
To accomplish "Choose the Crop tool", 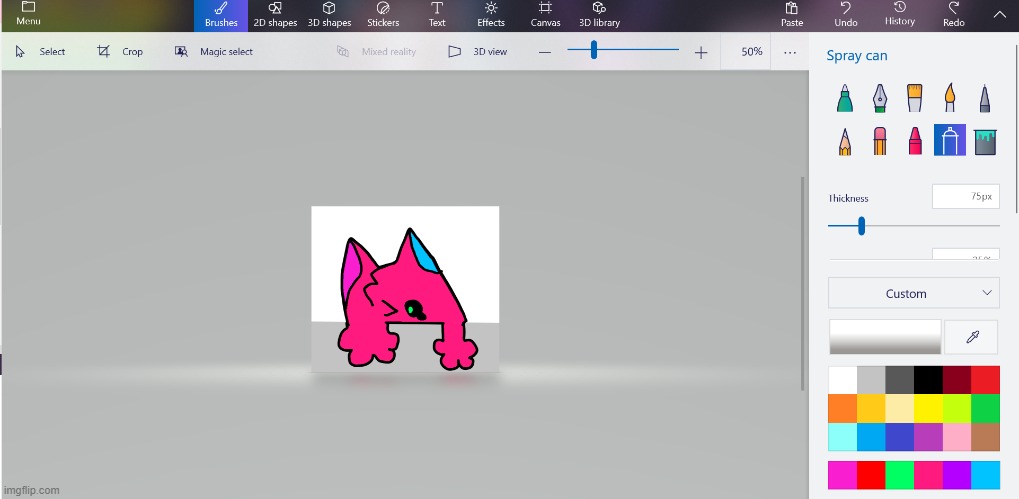I will [120, 51].
